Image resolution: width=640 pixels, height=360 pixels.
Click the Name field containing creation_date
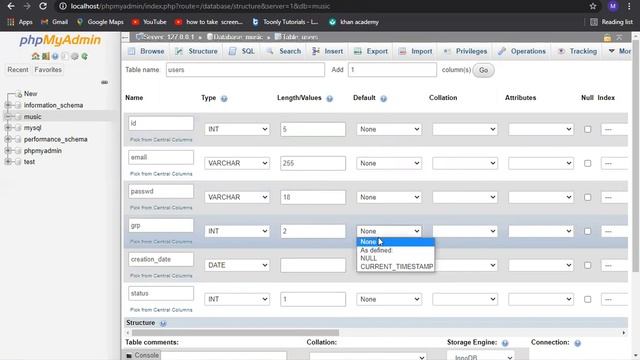tap(161, 259)
